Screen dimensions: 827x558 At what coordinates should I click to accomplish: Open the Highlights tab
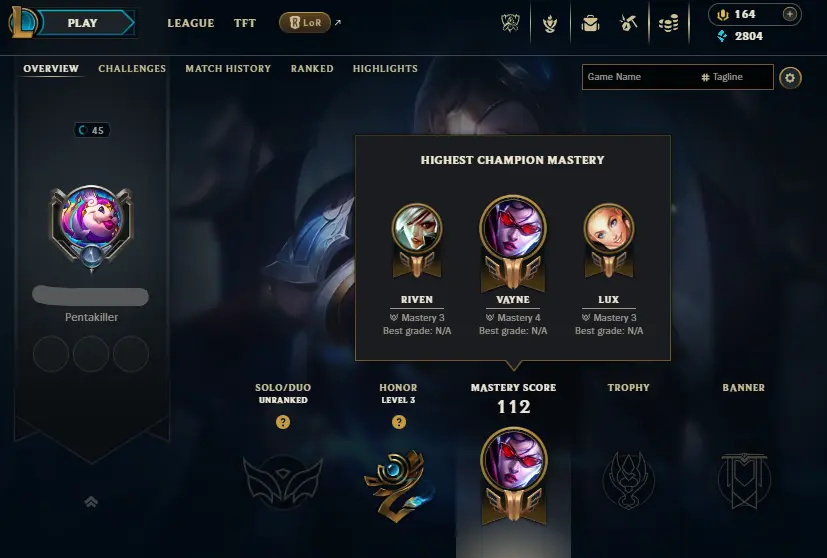(x=385, y=69)
